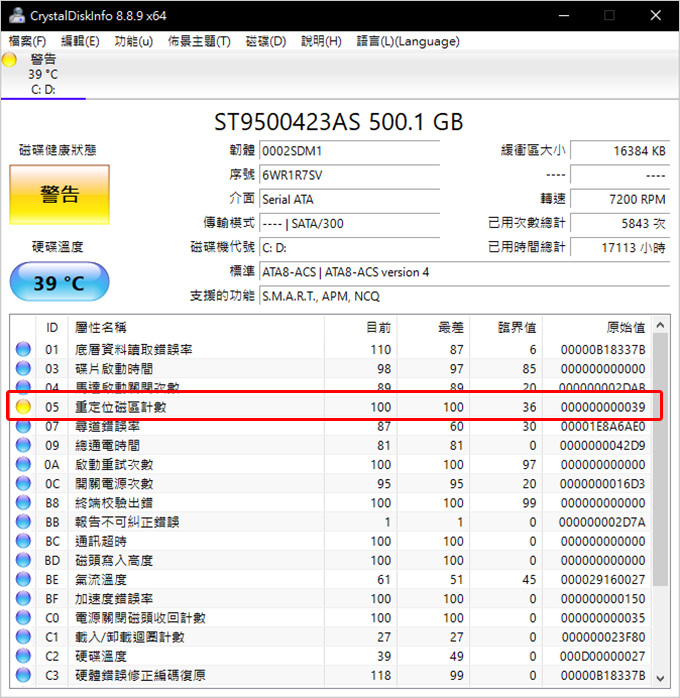The height and width of the screenshot is (698, 680).
Task: Click the blue status icon for attribute 0A
Action: [23, 464]
